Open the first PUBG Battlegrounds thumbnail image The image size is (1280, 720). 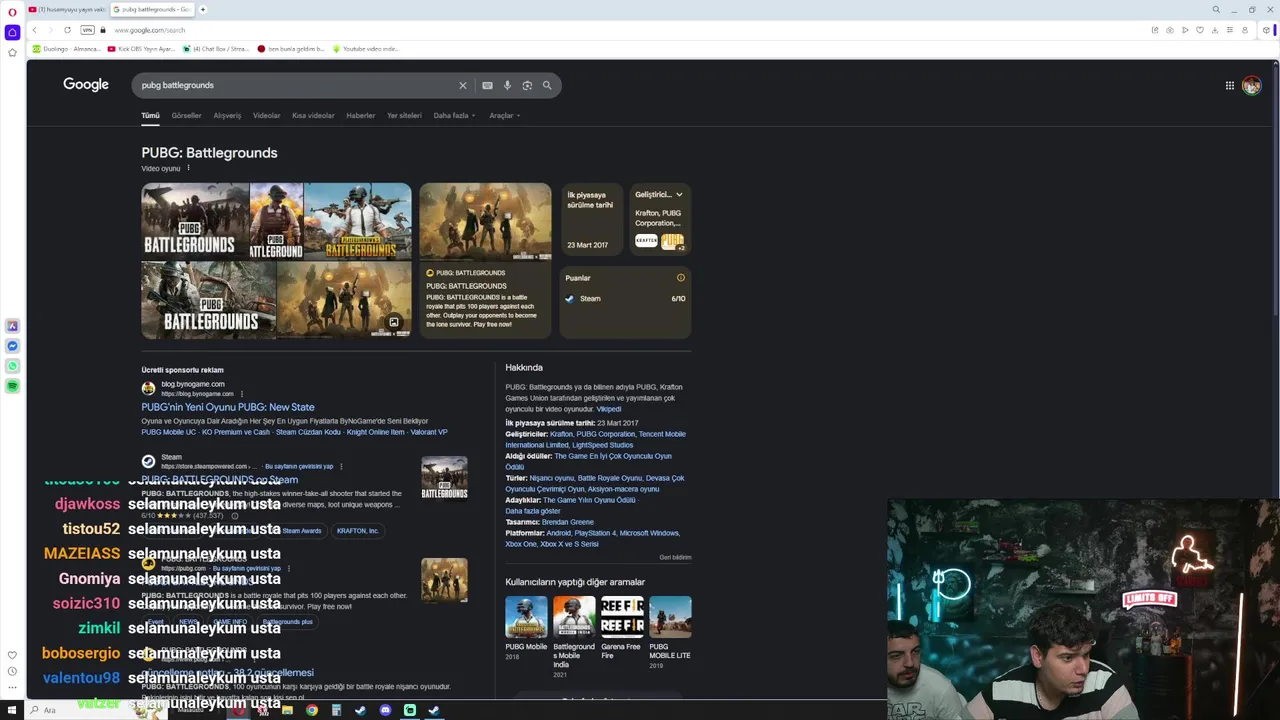click(195, 220)
